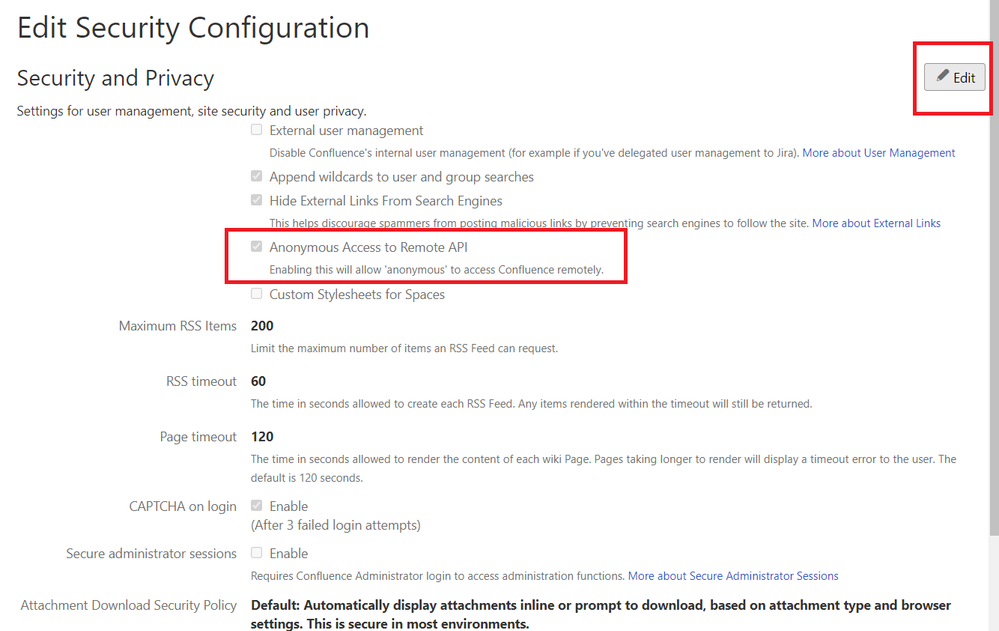Click 'Limit the maximum number of items' description
Screen dimensions: 999x631
coord(404,349)
